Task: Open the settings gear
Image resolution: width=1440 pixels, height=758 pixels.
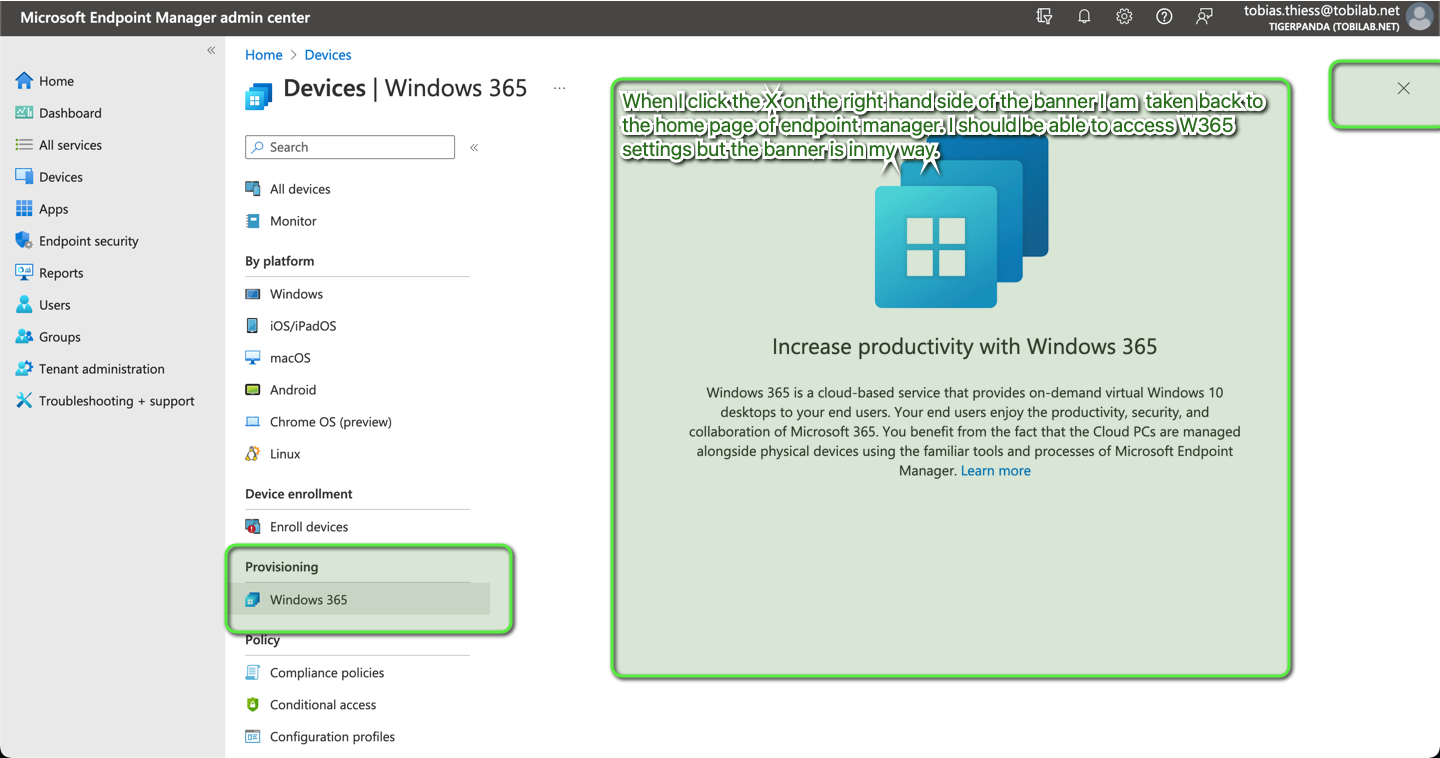Action: (1124, 17)
